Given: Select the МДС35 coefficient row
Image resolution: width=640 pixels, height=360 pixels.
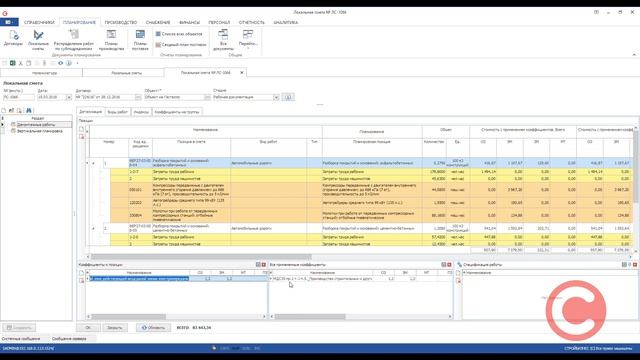Looking at the screenshot, I should click(361, 279).
